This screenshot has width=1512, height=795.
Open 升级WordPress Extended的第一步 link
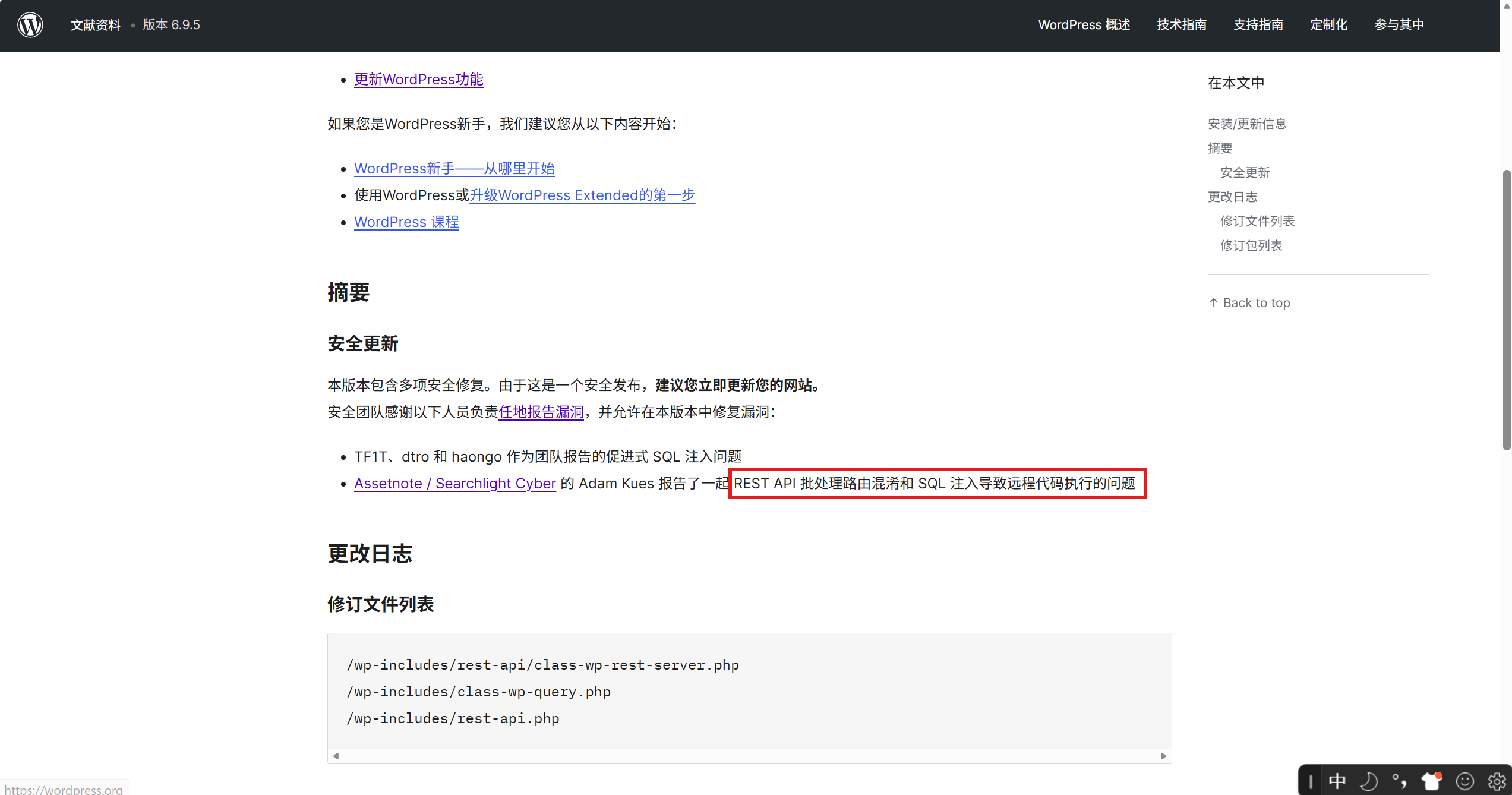pos(582,195)
